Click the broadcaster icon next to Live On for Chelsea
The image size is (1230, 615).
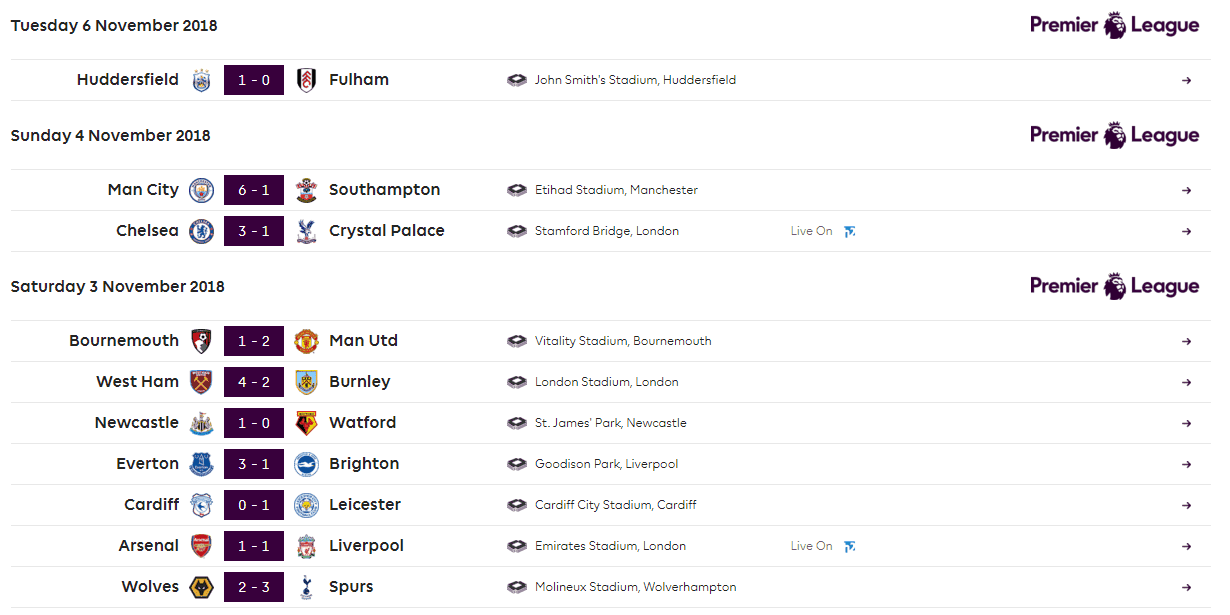click(x=850, y=230)
